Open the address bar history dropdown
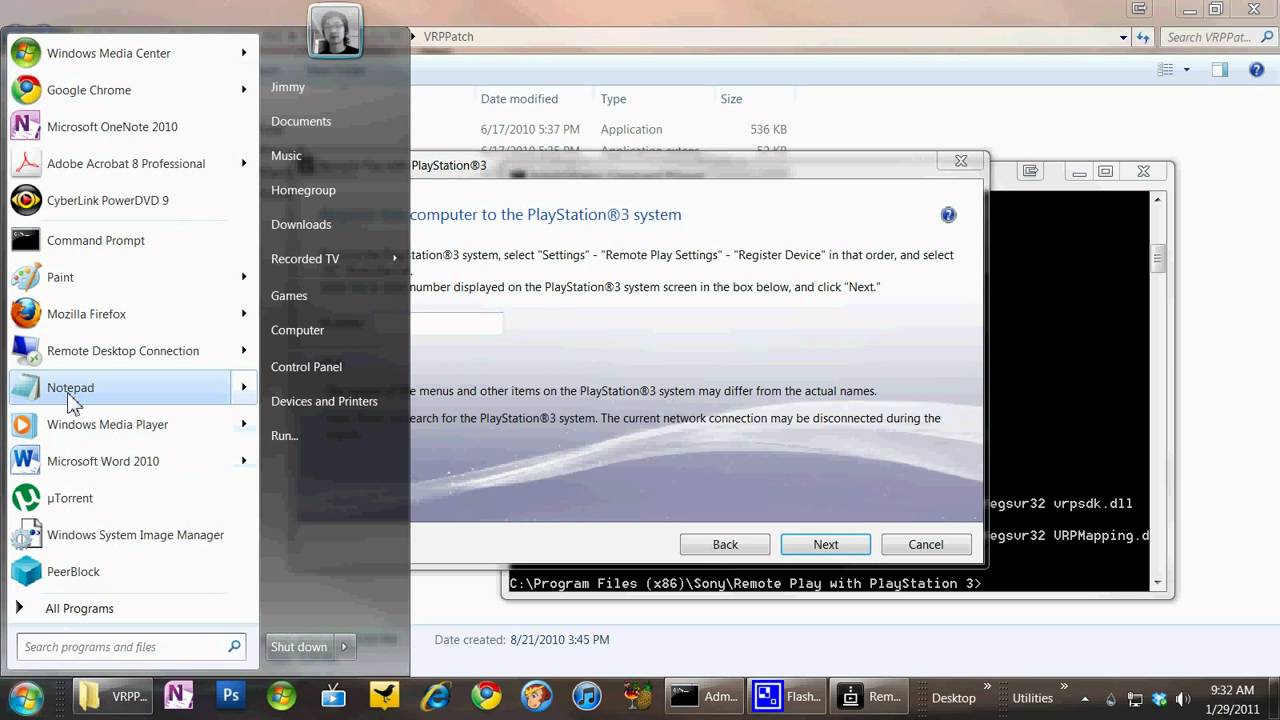The height and width of the screenshot is (720, 1280). coord(1123,37)
